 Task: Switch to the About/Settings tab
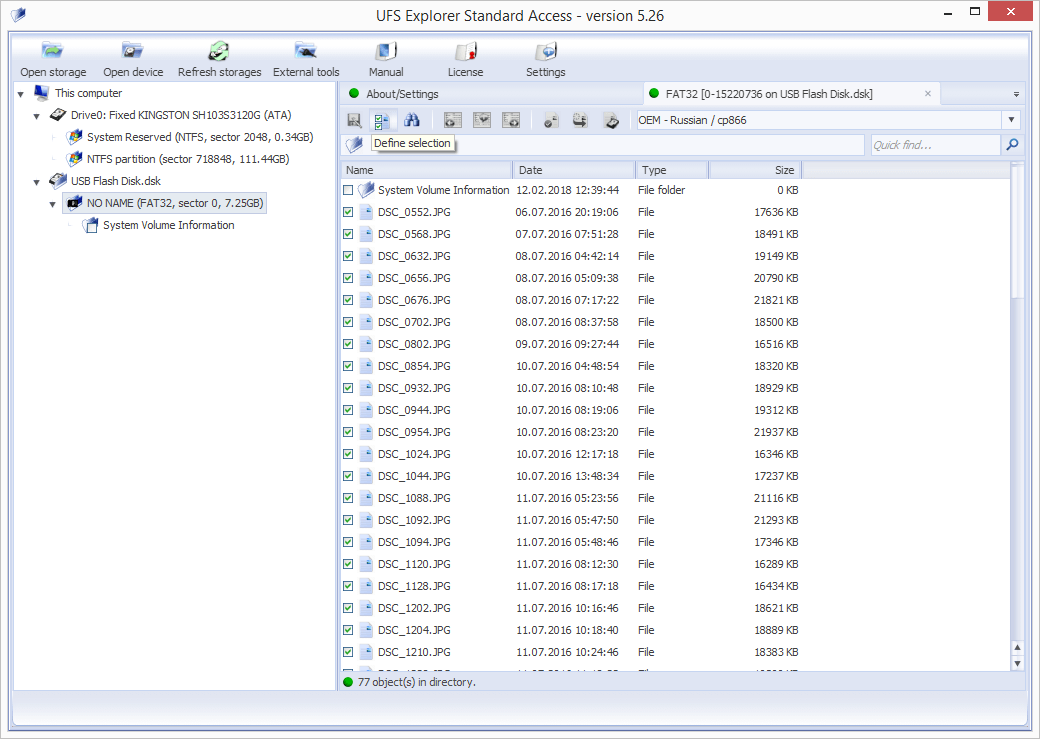(x=402, y=94)
